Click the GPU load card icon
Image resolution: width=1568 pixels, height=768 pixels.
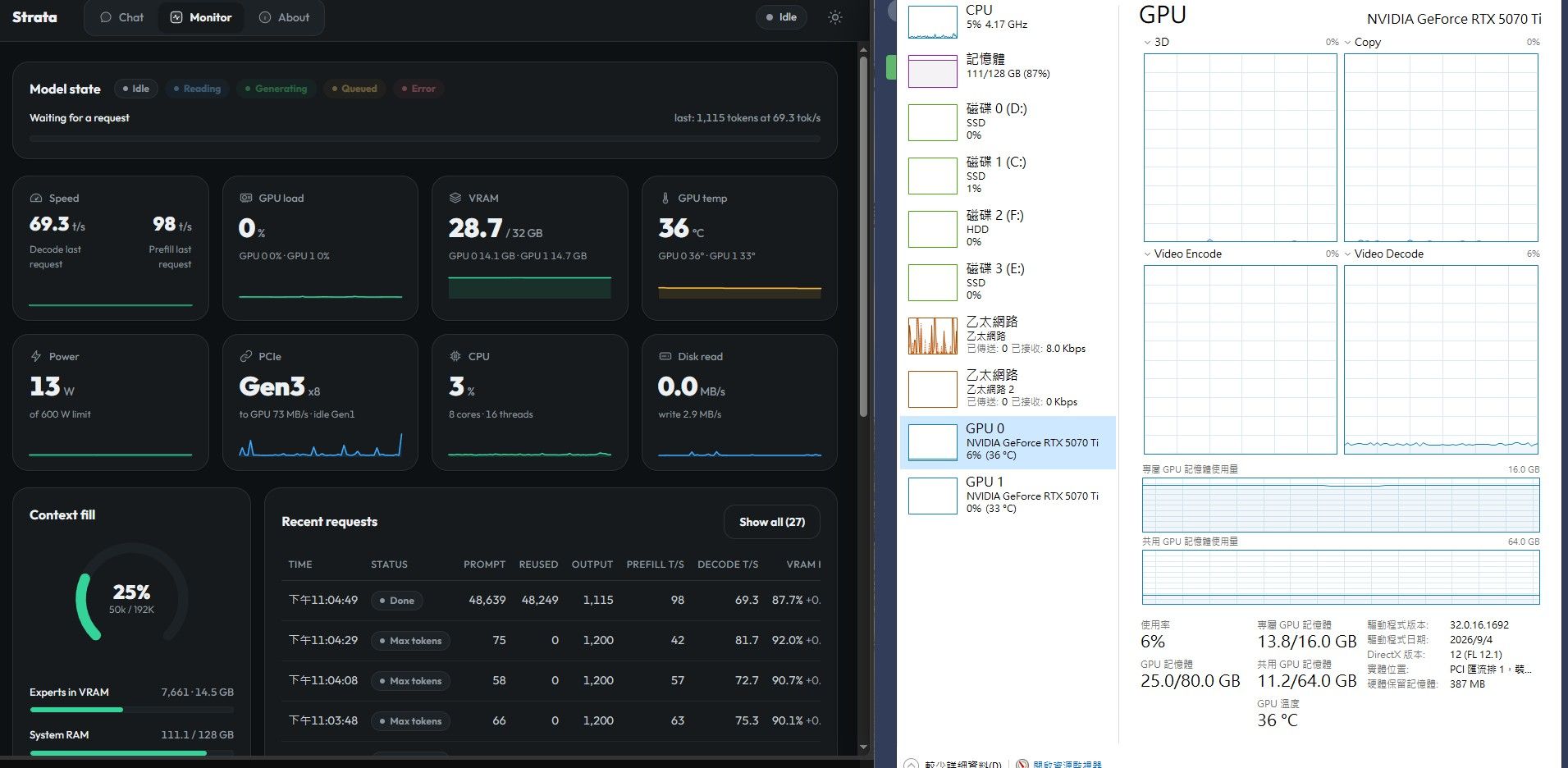[245, 199]
